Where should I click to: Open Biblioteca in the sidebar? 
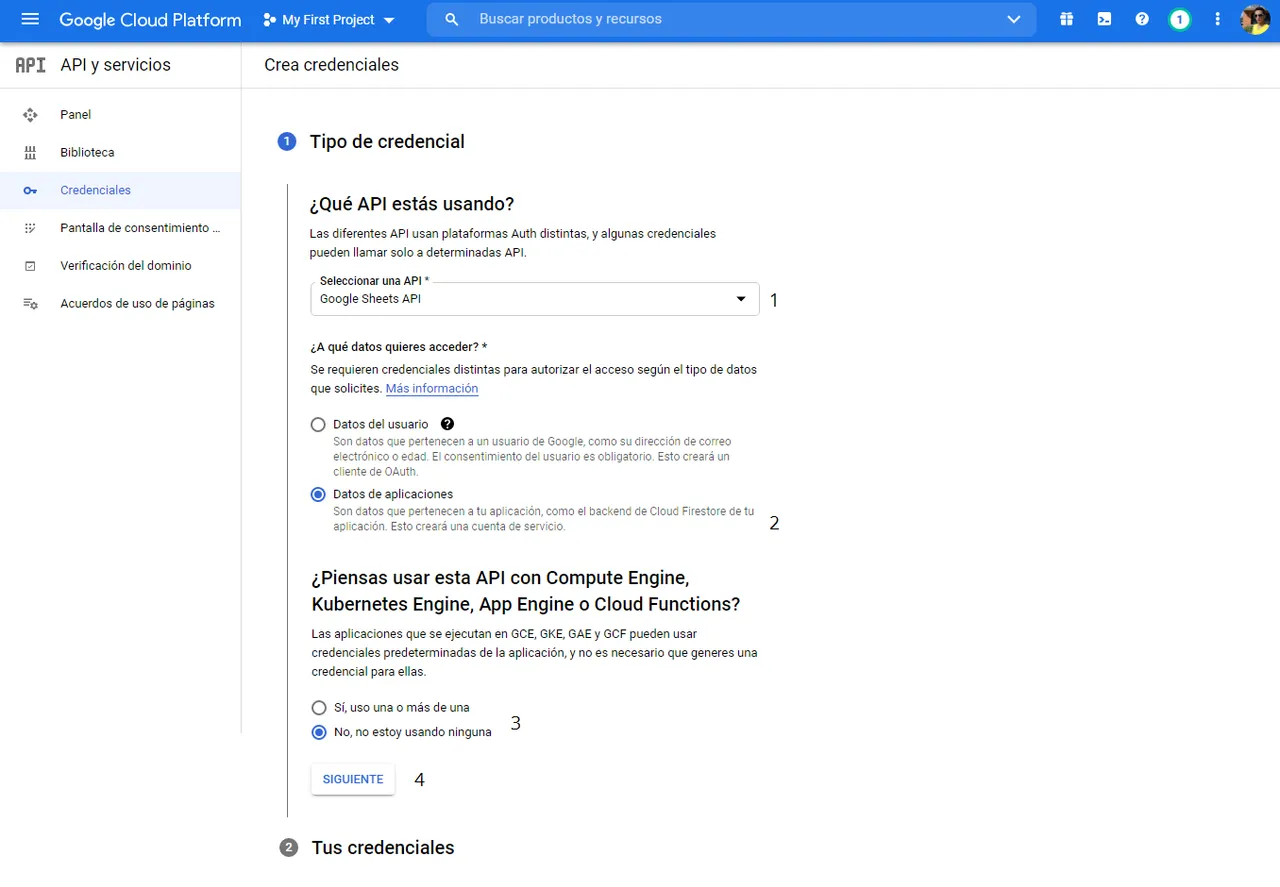(120, 153)
